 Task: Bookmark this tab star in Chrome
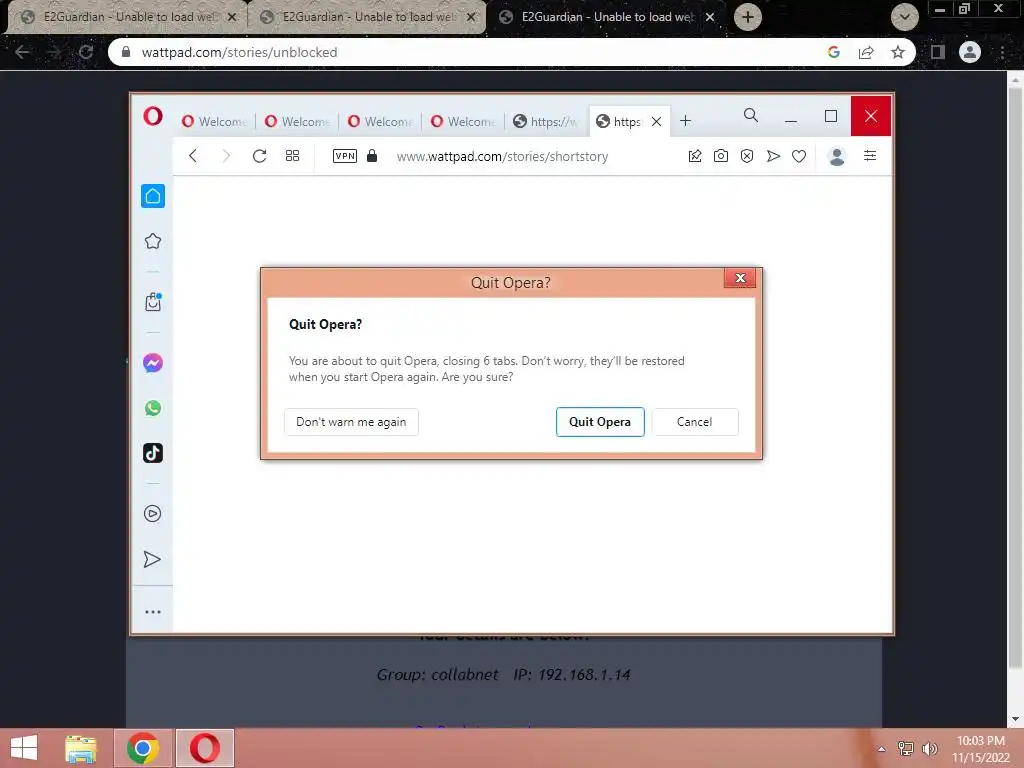(x=898, y=52)
